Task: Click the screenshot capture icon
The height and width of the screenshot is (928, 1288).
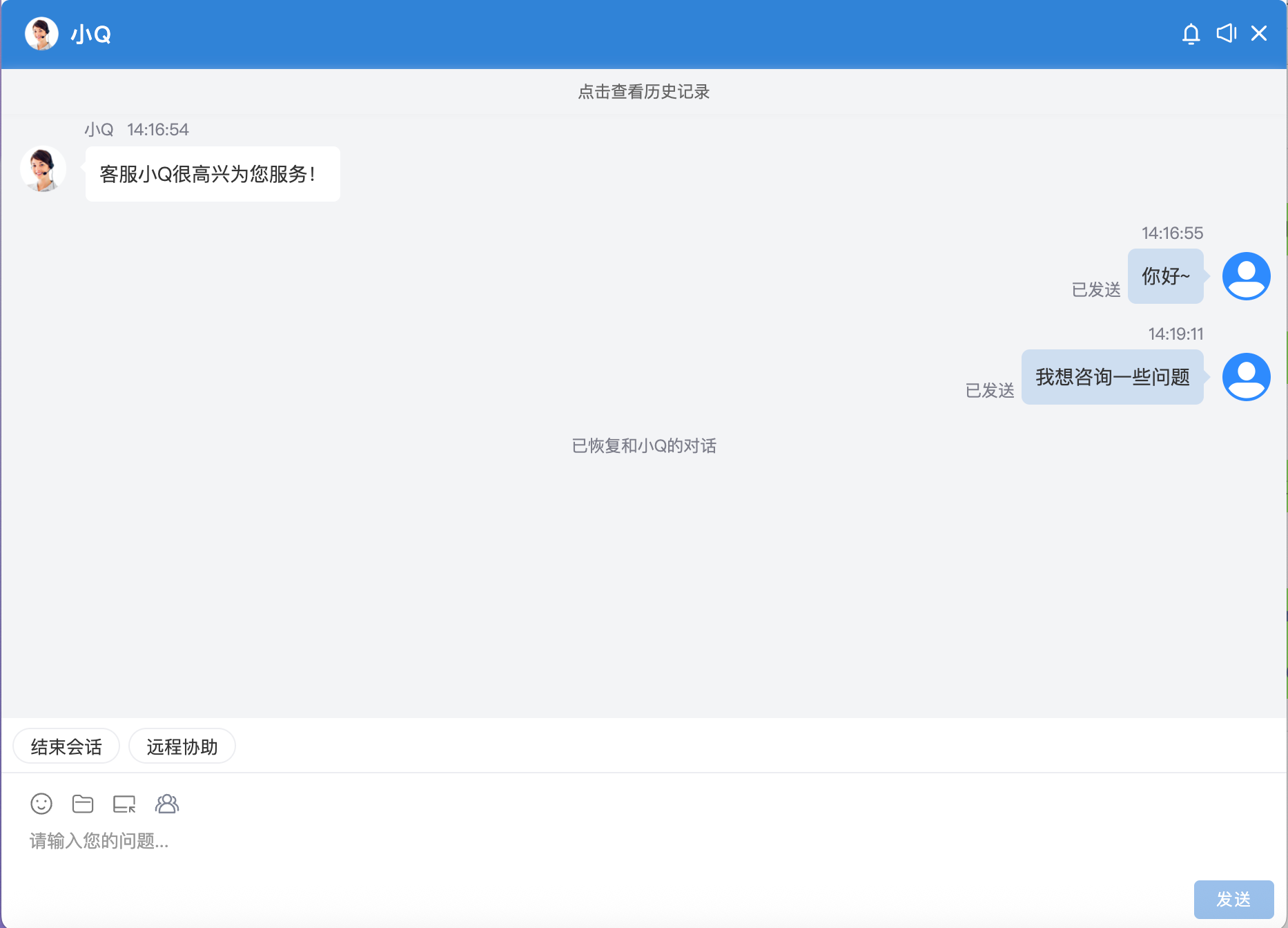Action: [124, 804]
